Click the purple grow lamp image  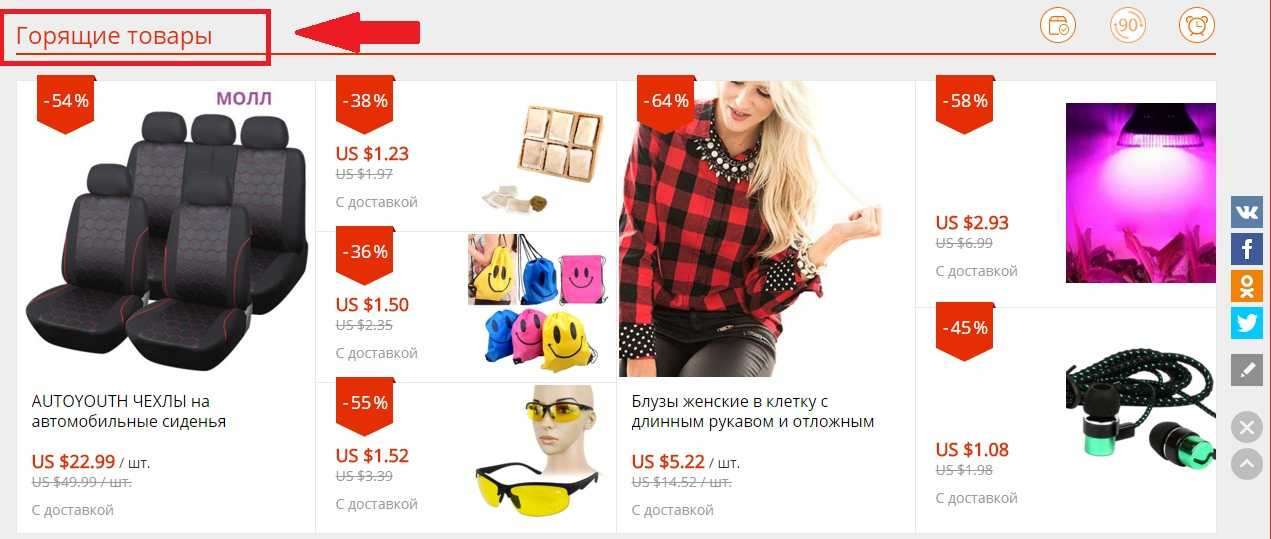click(x=1140, y=193)
